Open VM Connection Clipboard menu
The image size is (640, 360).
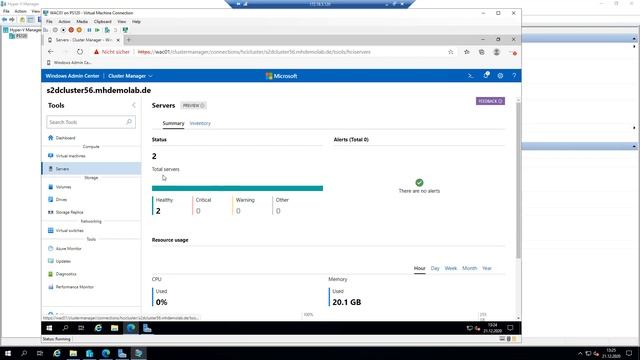102,22
